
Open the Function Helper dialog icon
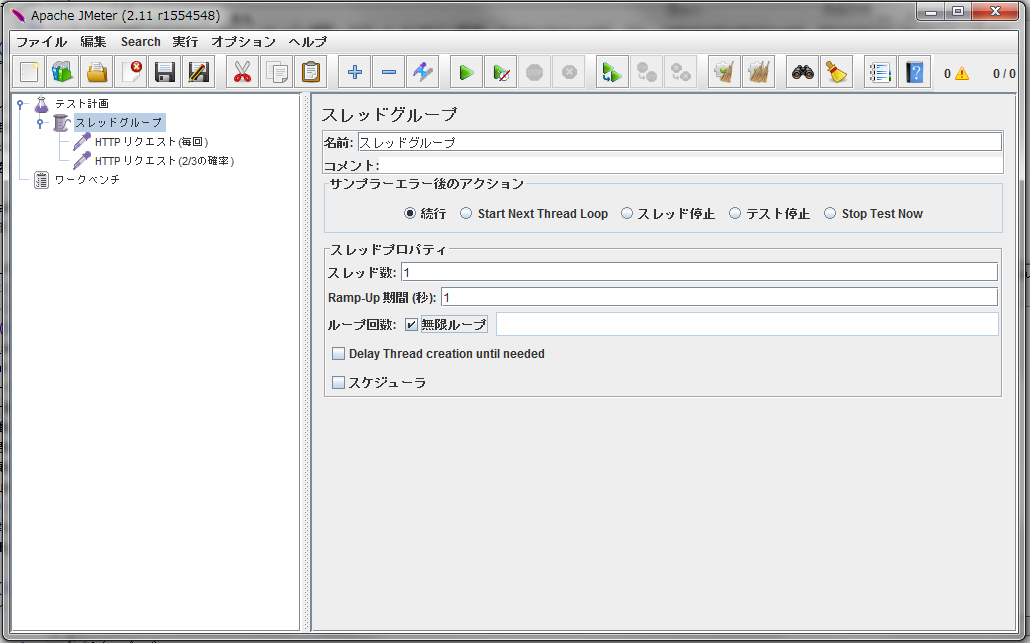tap(880, 72)
